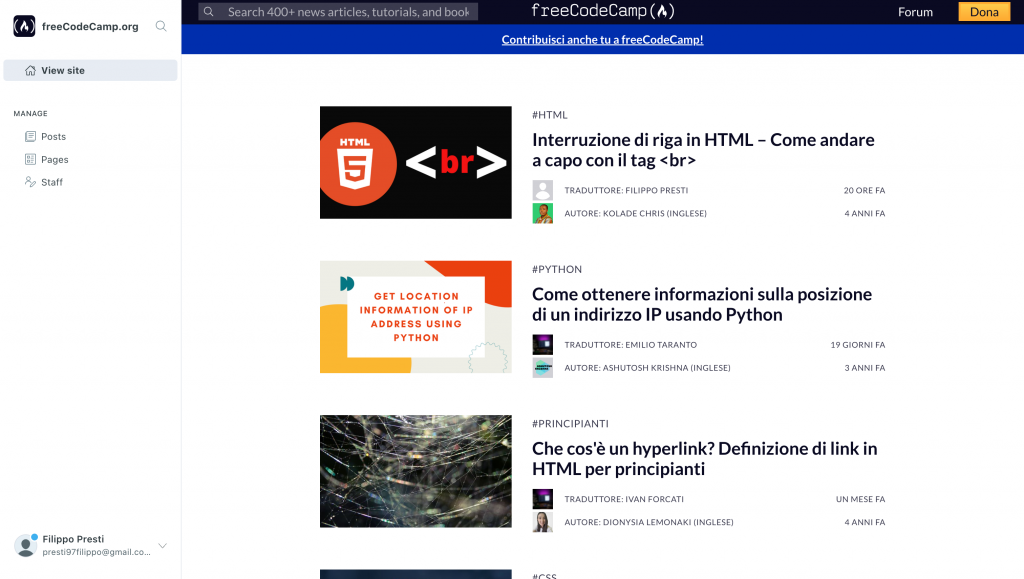Viewport: 1024px width, 579px height.
Task: Open article about IP address position with Python
Action: 701,305
